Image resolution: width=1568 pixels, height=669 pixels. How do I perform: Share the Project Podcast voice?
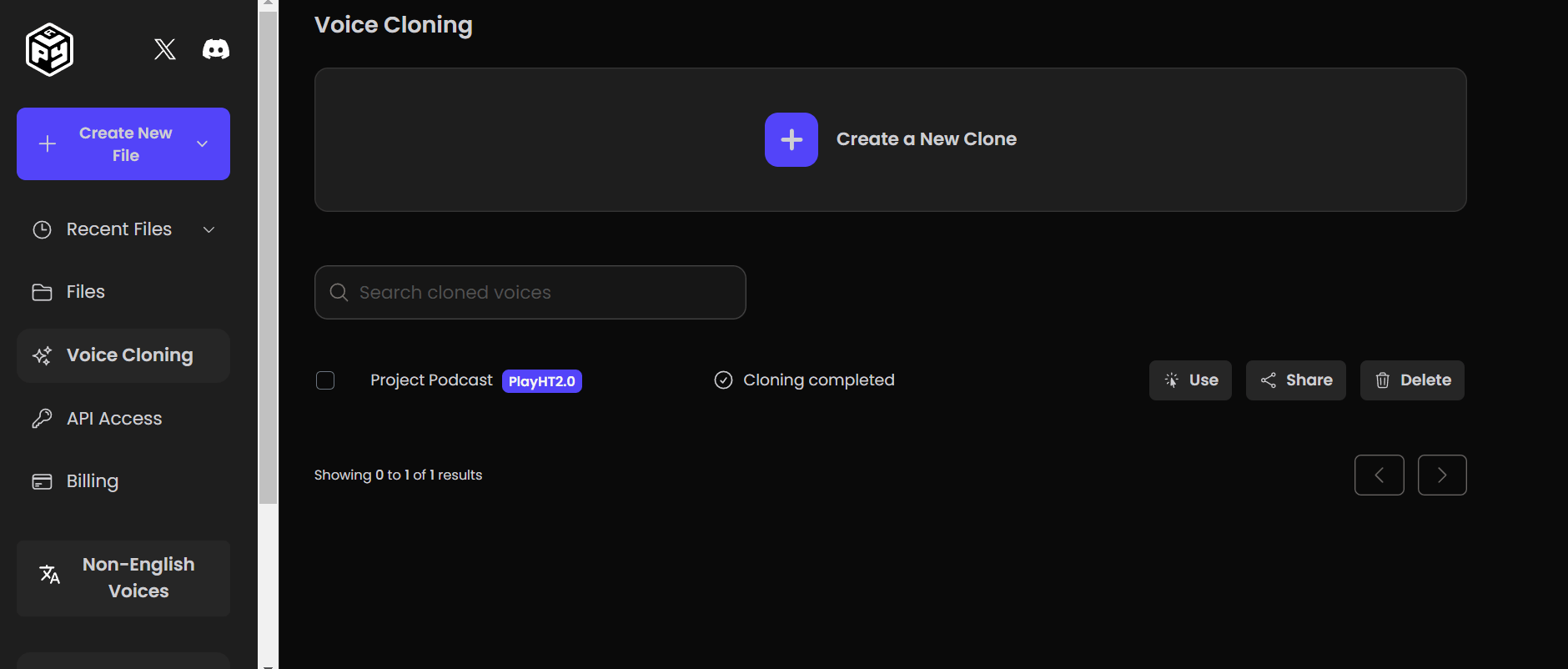[1295, 380]
